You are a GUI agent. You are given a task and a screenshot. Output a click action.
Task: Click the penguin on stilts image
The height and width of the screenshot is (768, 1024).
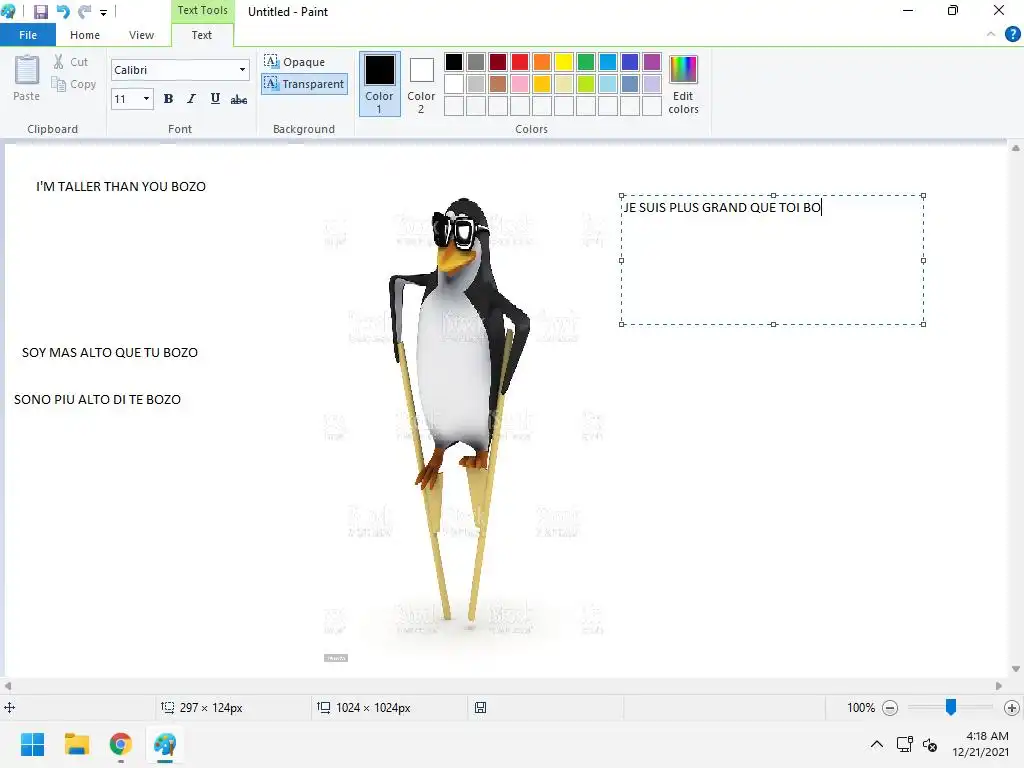pyautogui.click(x=459, y=408)
